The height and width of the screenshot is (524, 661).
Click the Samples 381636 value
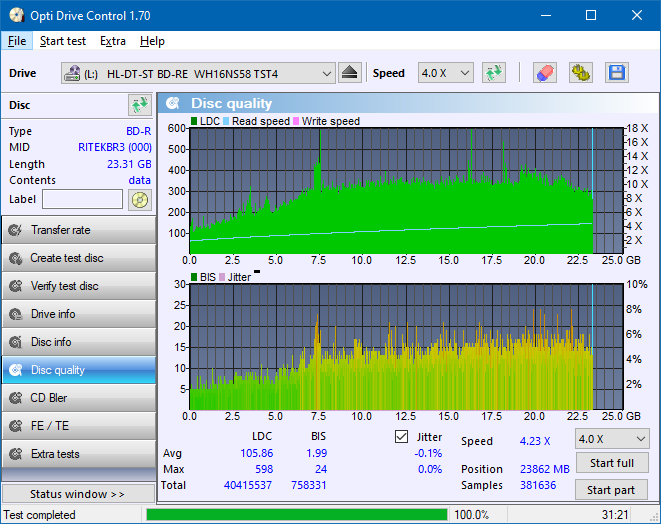[538, 485]
